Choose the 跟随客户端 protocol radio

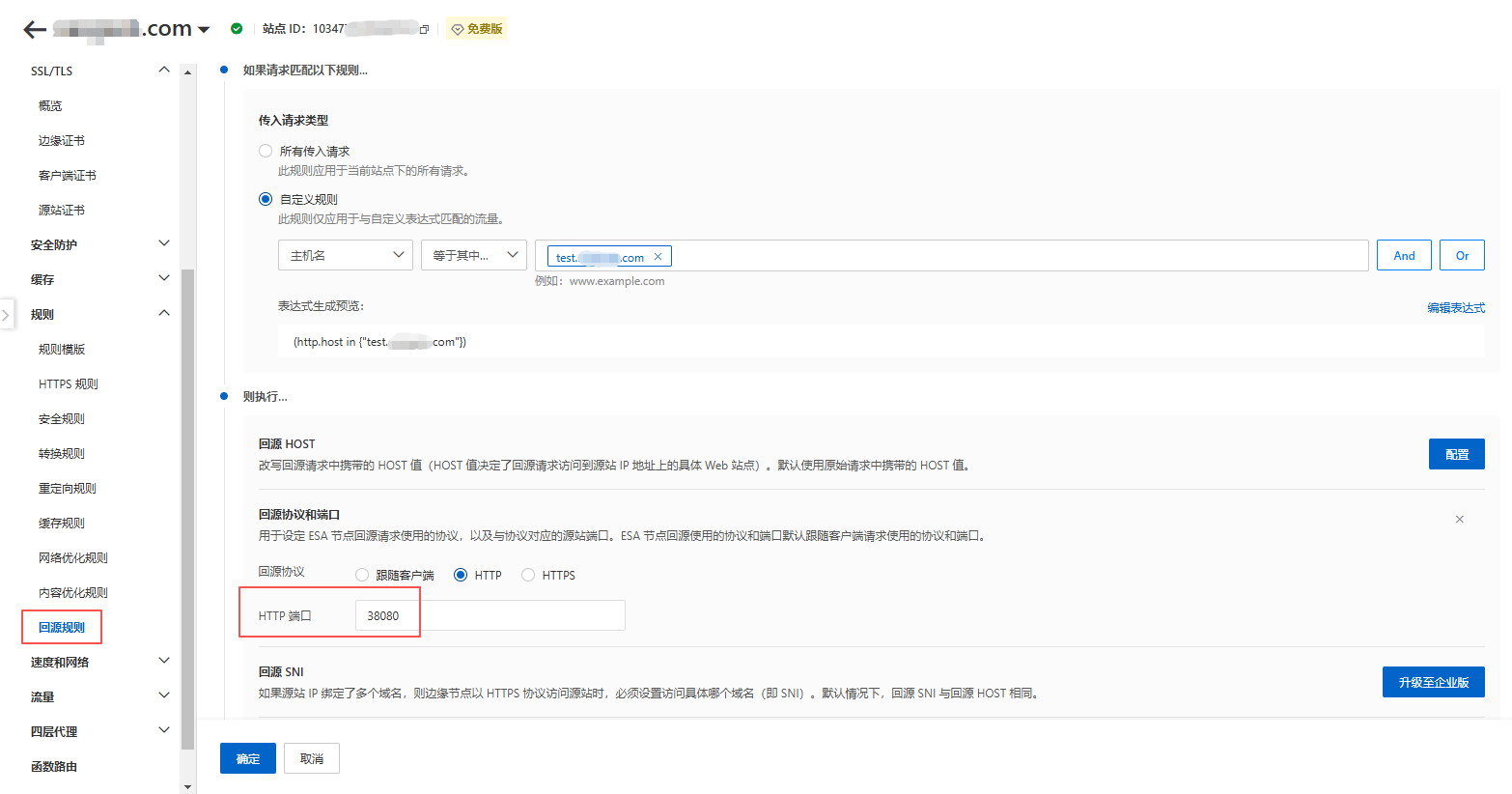point(362,575)
